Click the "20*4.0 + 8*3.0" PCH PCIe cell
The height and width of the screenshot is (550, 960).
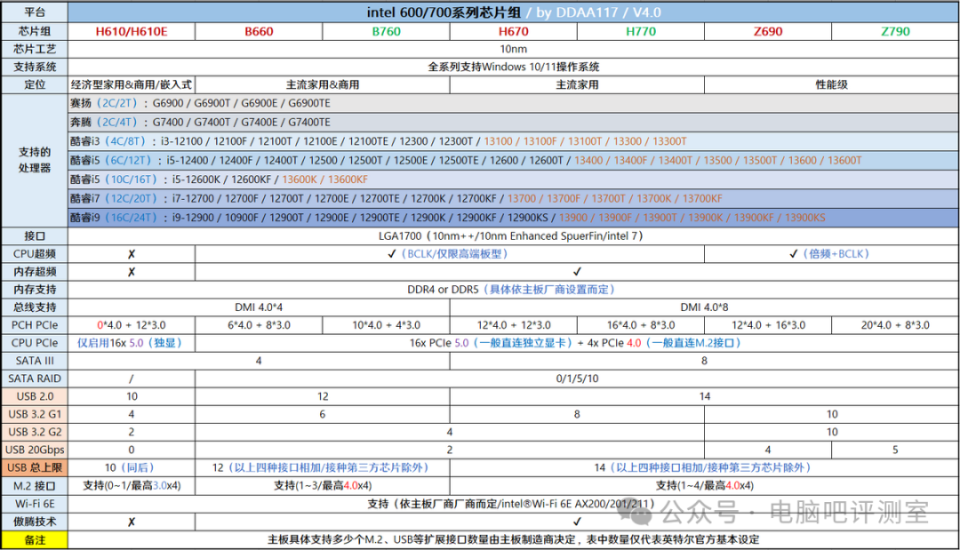(895, 325)
